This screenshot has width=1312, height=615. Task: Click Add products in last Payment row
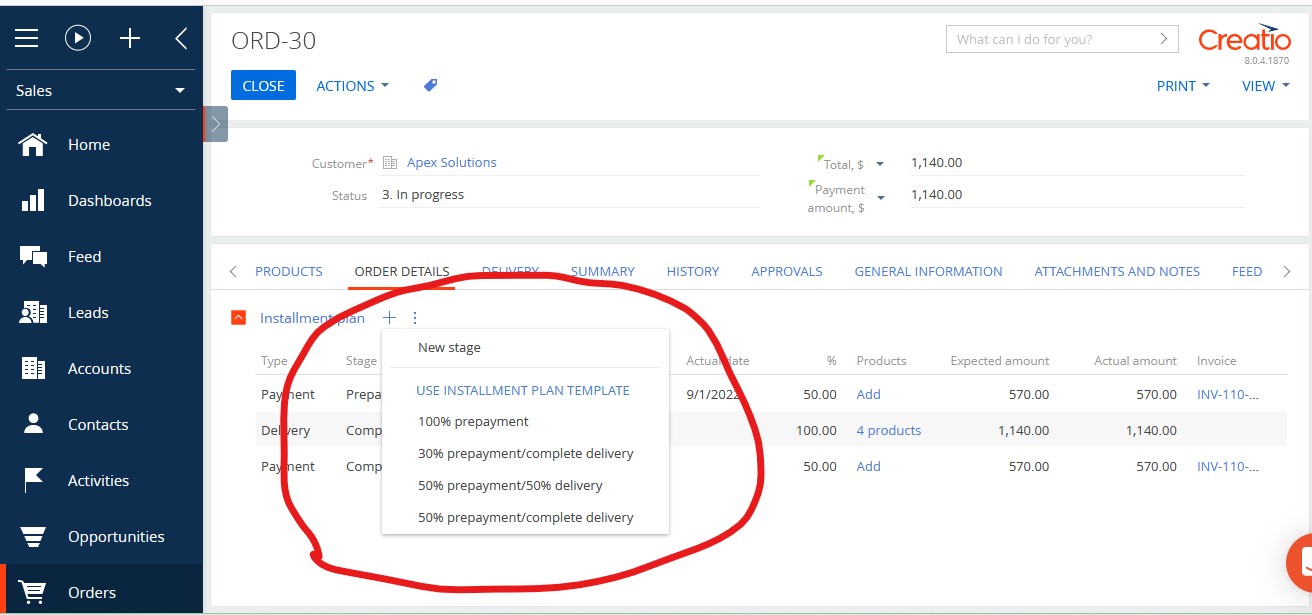coord(868,467)
